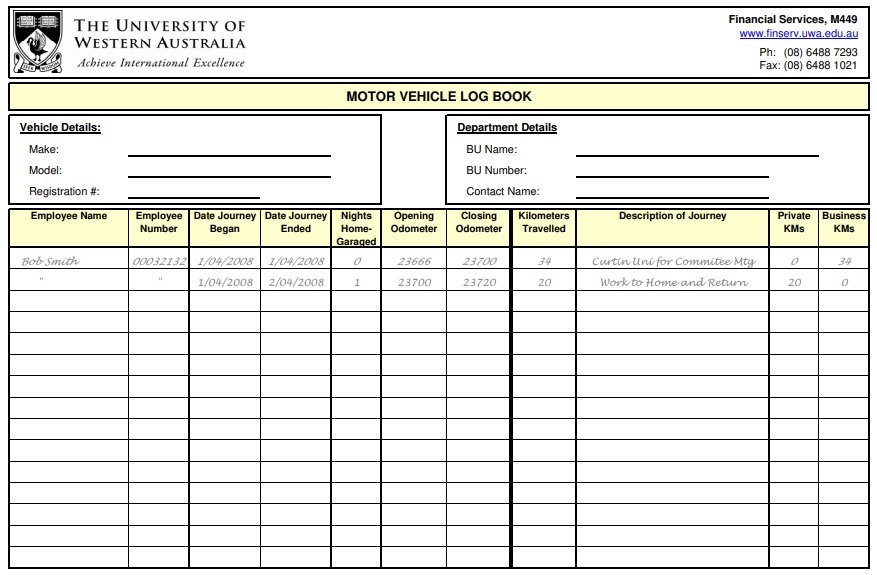Image resolution: width=877 pixels, height=575 pixels.
Task: Click the MOTOR VEHICLE LOG BOOK title bar
Action: [438, 97]
